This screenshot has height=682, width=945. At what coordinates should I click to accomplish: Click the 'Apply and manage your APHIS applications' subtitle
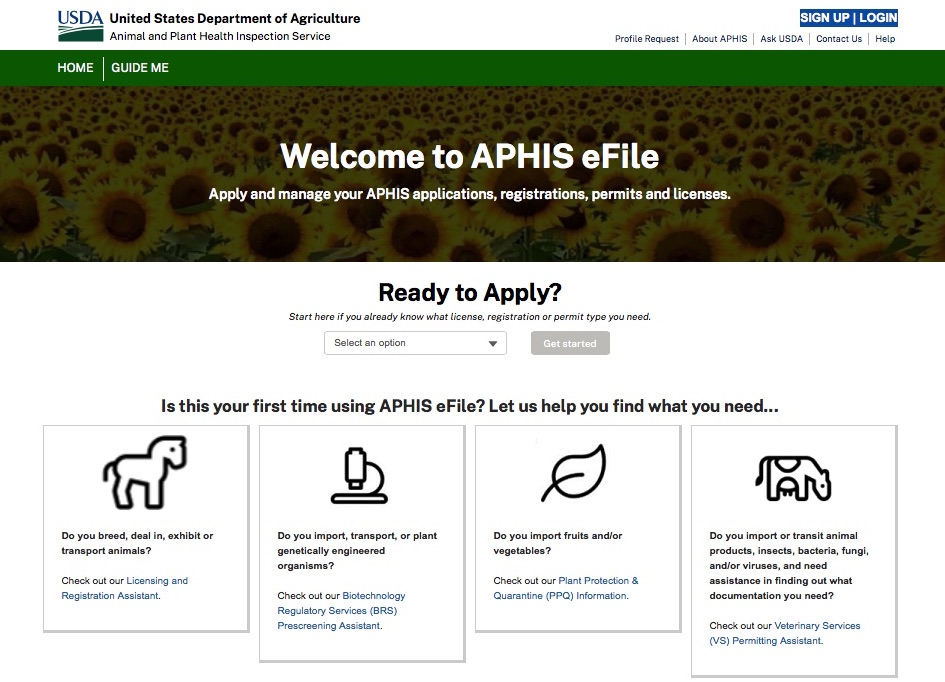click(469, 194)
